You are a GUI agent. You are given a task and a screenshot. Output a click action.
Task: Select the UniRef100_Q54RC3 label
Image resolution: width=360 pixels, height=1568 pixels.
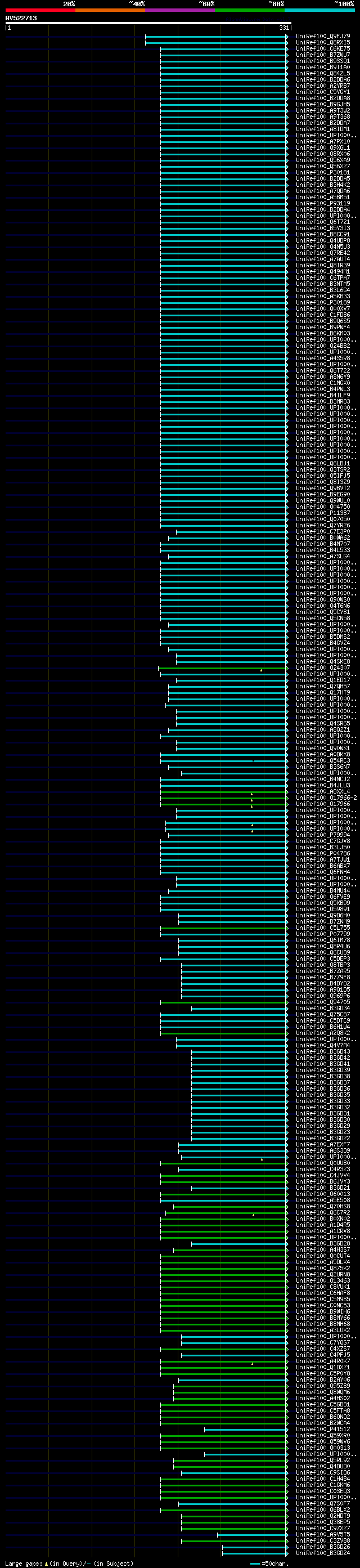tap(323, 760)
